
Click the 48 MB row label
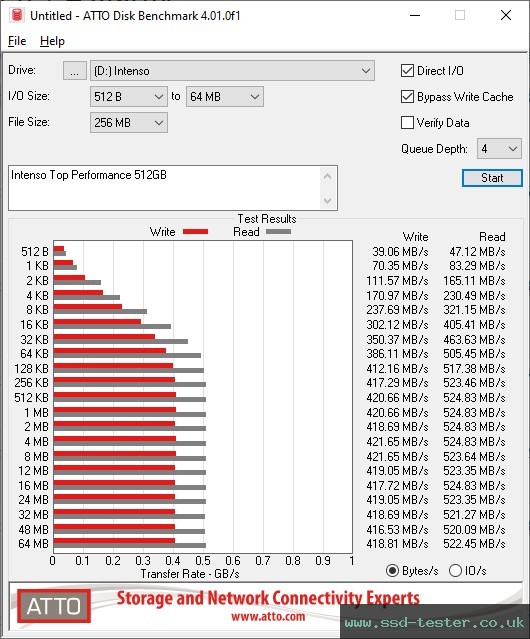[33, 529]
